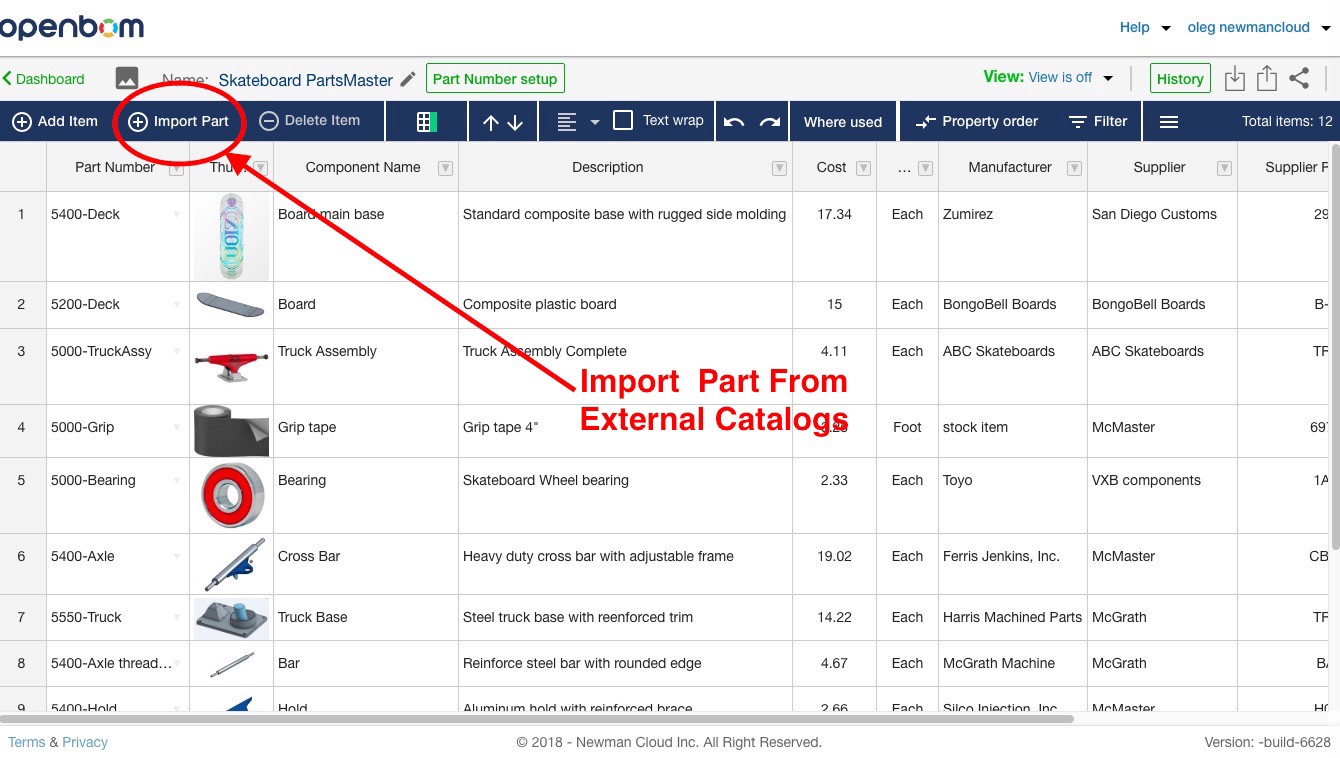Click Harris Machined Parts cell
Screen dimensions: 1340x758
click(1012, 617)
